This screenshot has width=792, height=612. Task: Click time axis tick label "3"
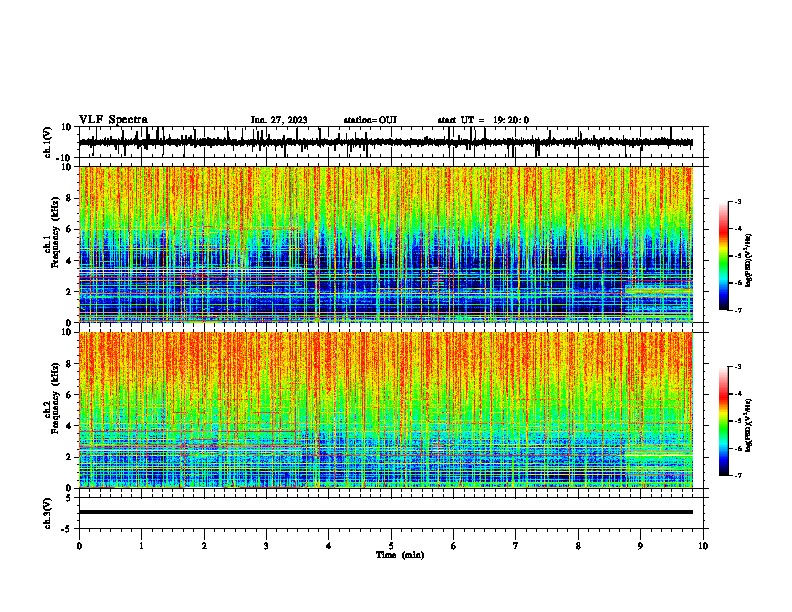pos(266,546)
